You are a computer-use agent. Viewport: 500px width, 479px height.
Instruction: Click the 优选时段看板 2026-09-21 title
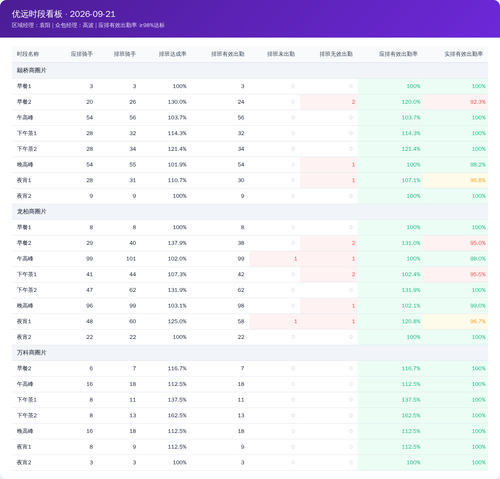coord(64,14)
